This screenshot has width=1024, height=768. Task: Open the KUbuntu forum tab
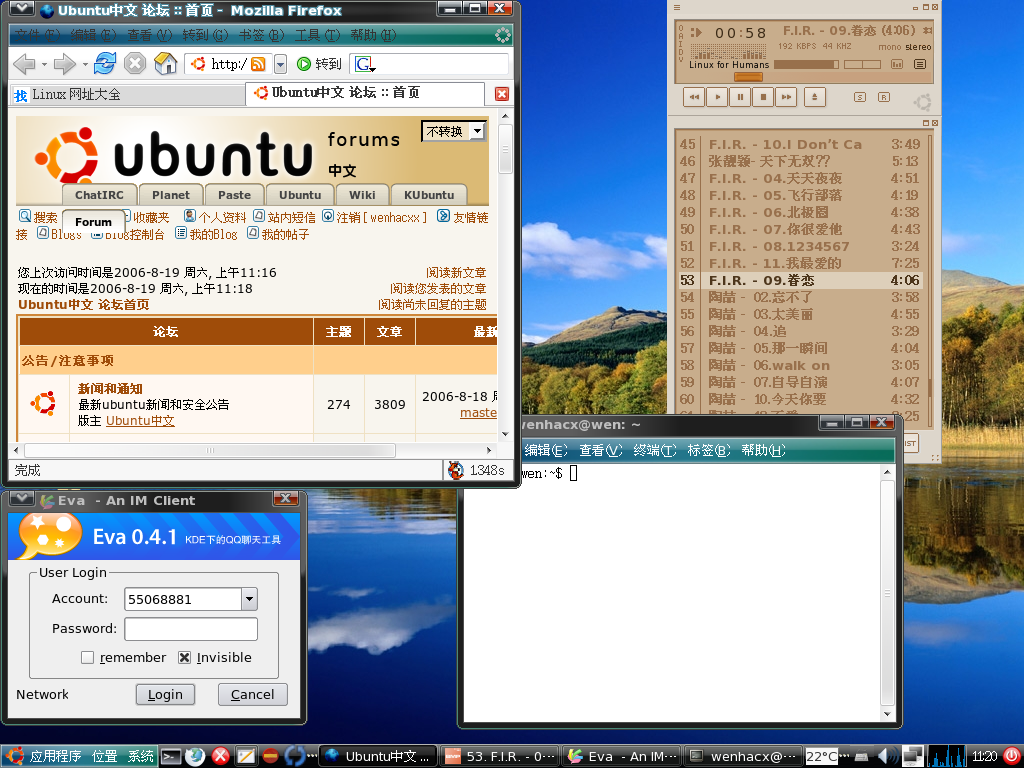(x=429, y=195)
